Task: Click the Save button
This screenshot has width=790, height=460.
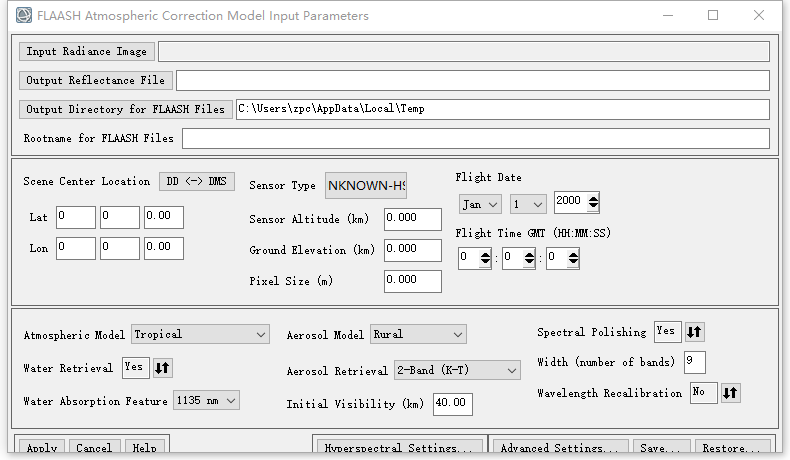Action: (x=660, y=447)
